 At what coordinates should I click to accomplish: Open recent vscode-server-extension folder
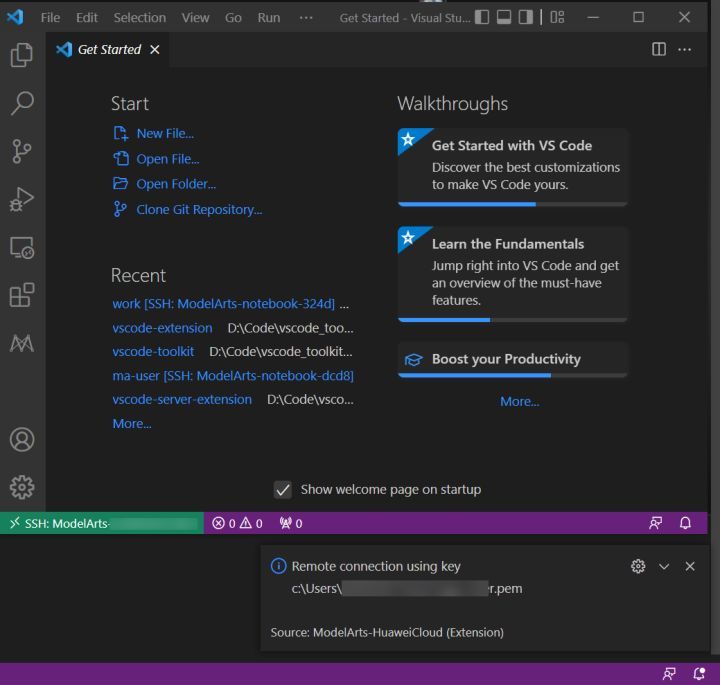point(182,400)
